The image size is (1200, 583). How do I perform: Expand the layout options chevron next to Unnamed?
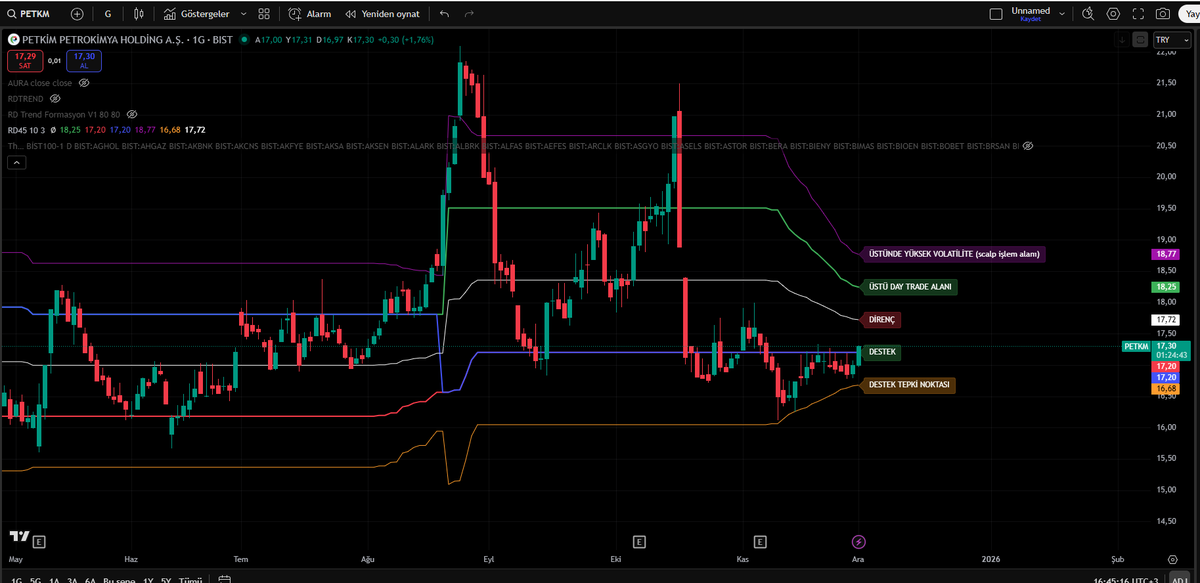pos(1061,14)
